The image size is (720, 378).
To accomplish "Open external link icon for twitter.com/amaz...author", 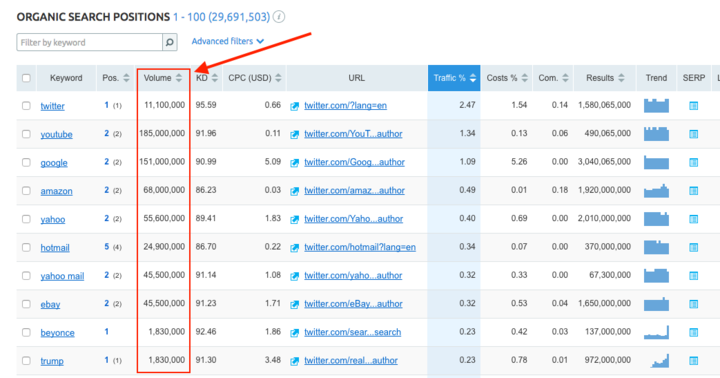I will click(294, 191).
